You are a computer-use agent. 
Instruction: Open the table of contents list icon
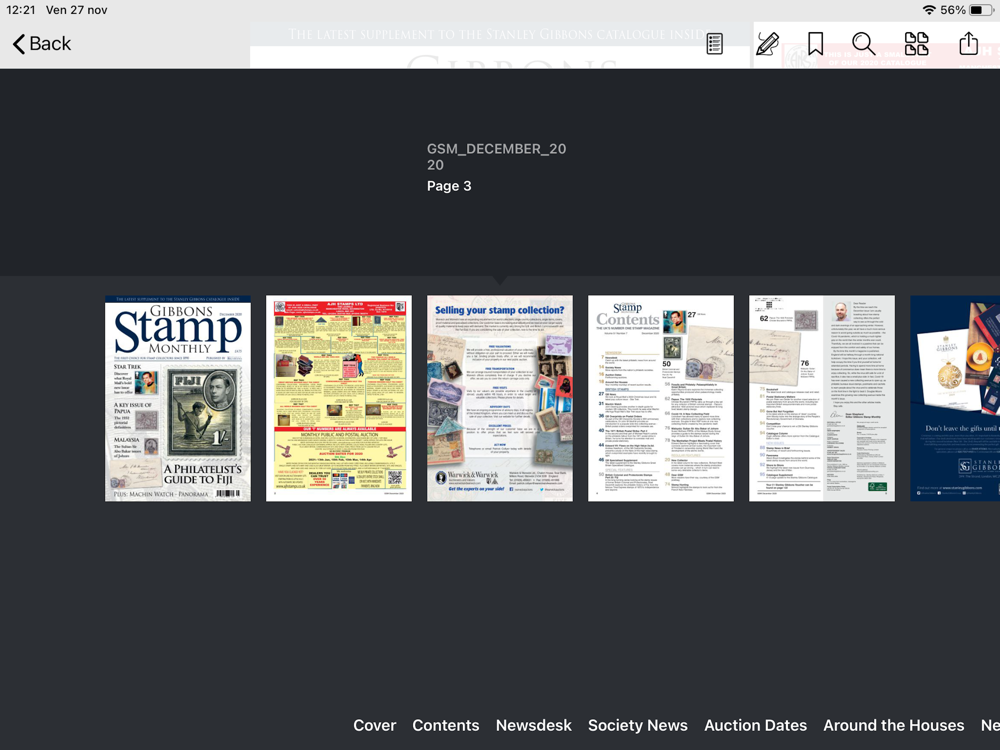[x=714, y=43]
